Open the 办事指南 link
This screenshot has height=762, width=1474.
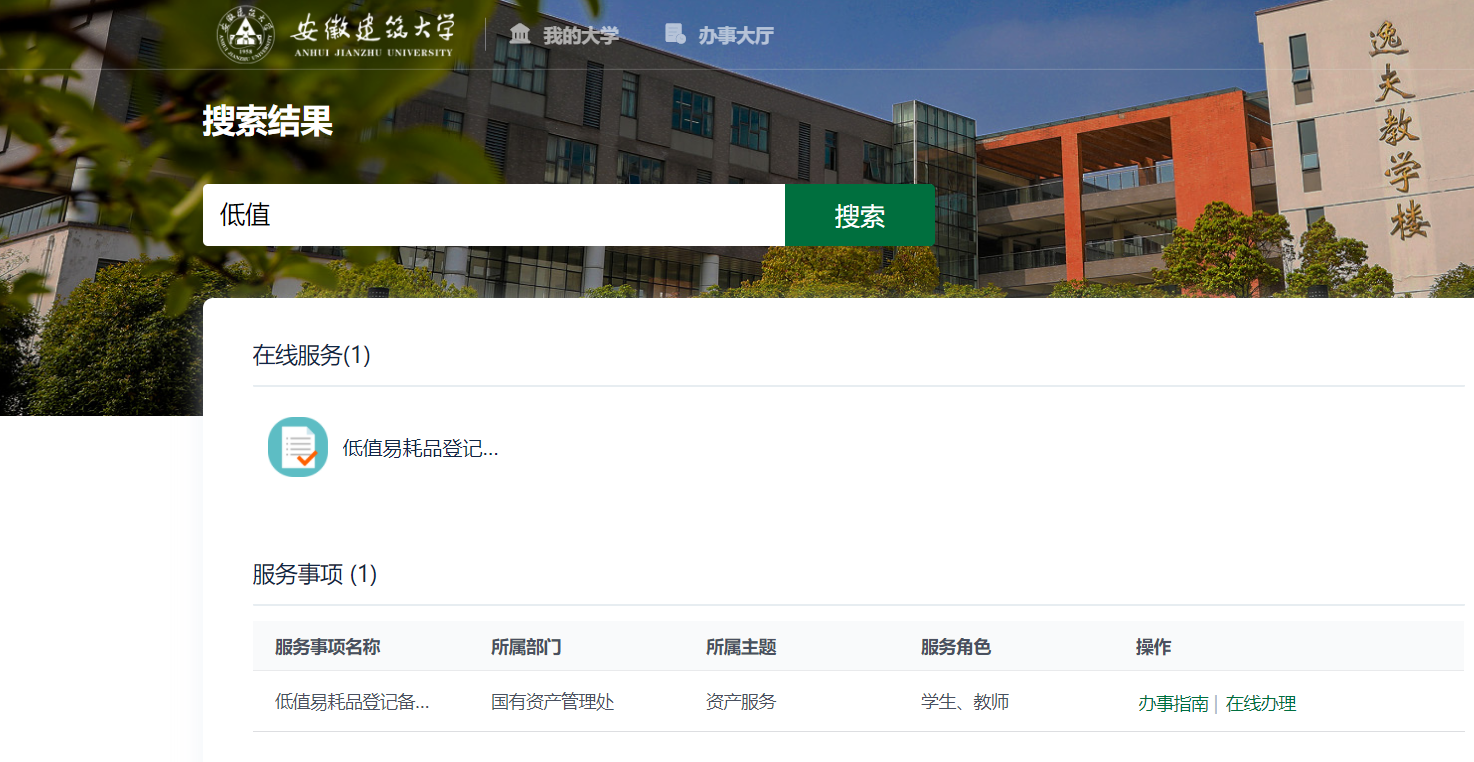click(1173, 703)
